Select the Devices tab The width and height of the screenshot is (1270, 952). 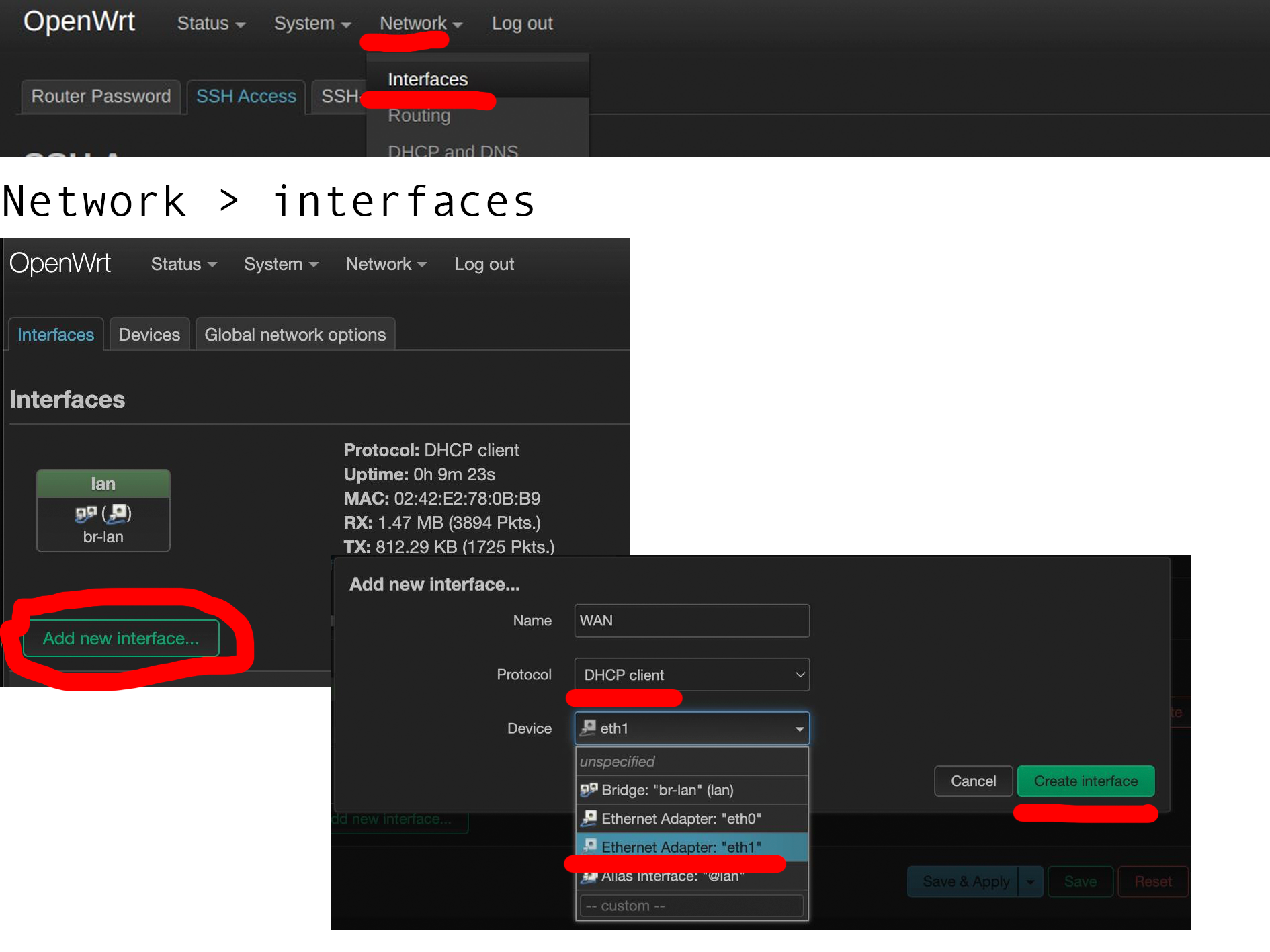(149, 335)
